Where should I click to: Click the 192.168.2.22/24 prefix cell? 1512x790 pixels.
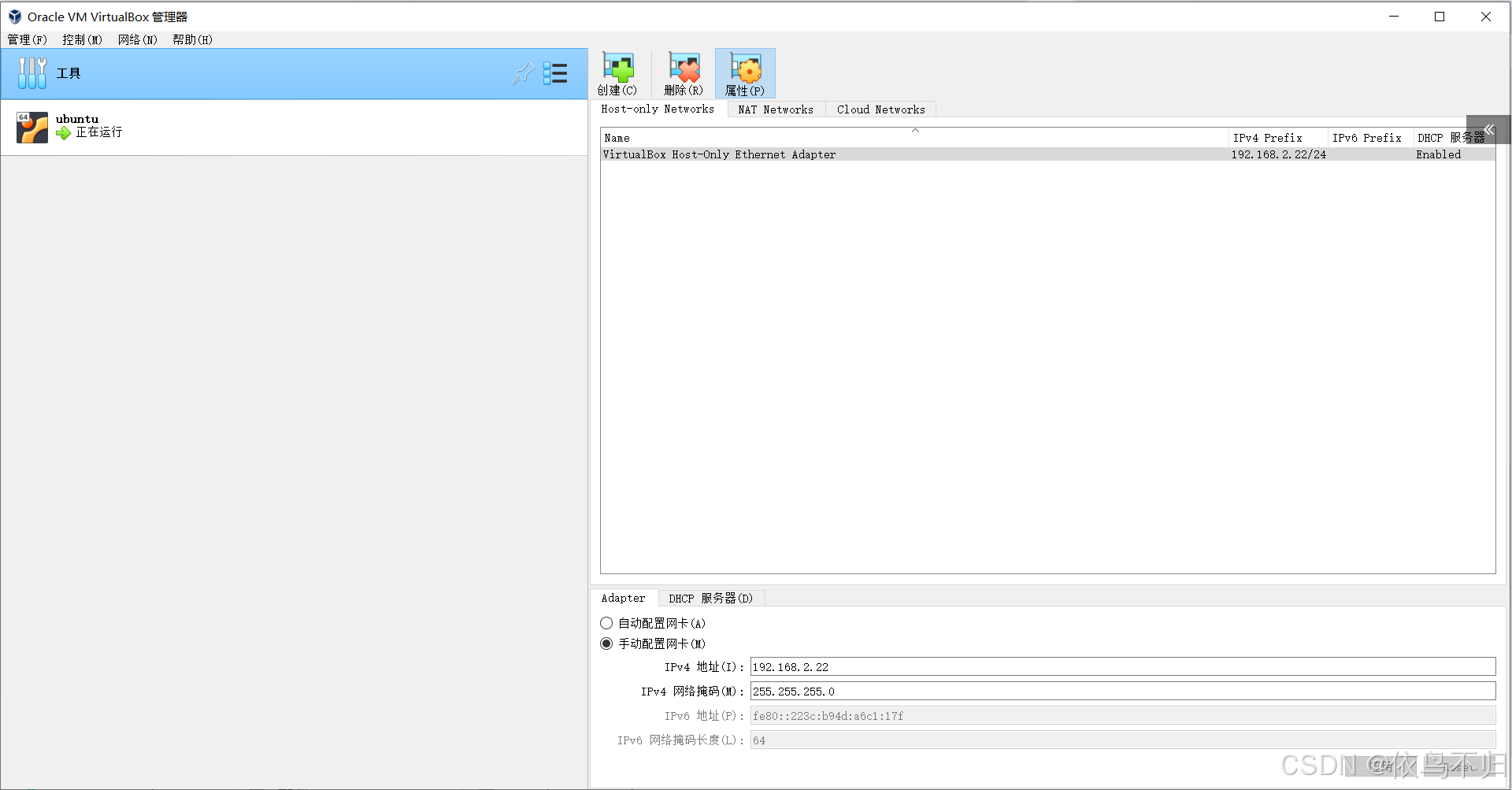pyautogui.click(x=1278, y=154)
